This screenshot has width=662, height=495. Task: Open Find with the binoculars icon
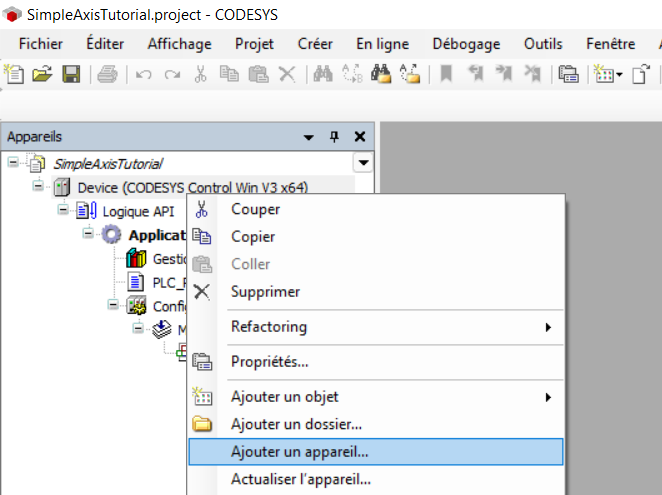[x=323, y=74]
